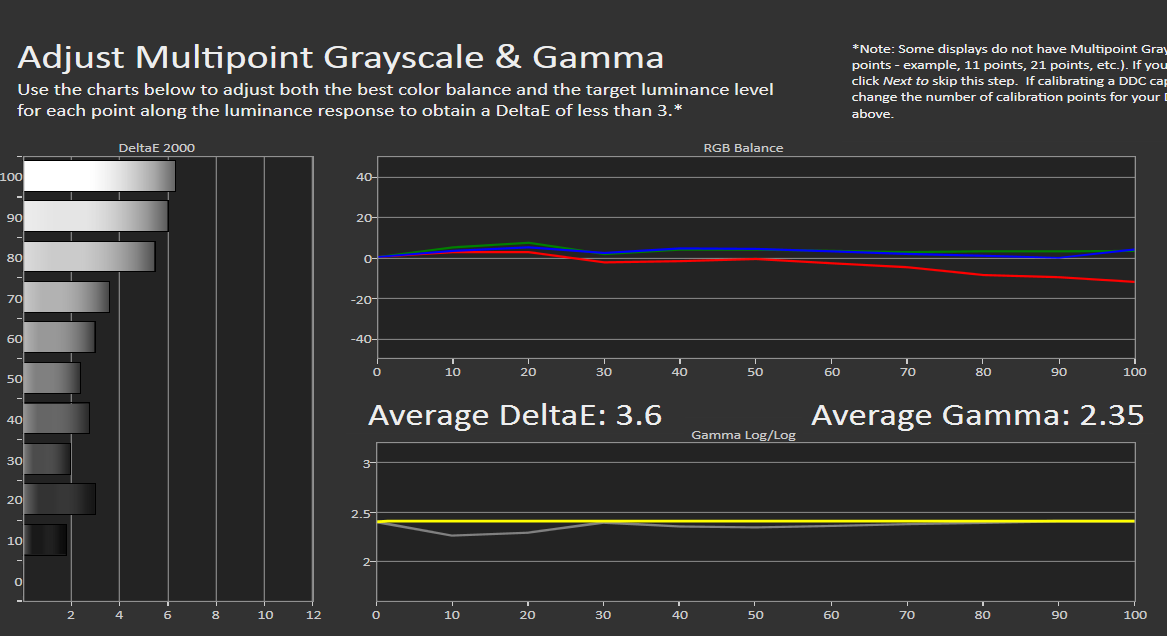Viewport: 1167px width, 636px height.
Task: Click the 100% white bar in DeltaE chart
Action: click(x=99, y=176)
